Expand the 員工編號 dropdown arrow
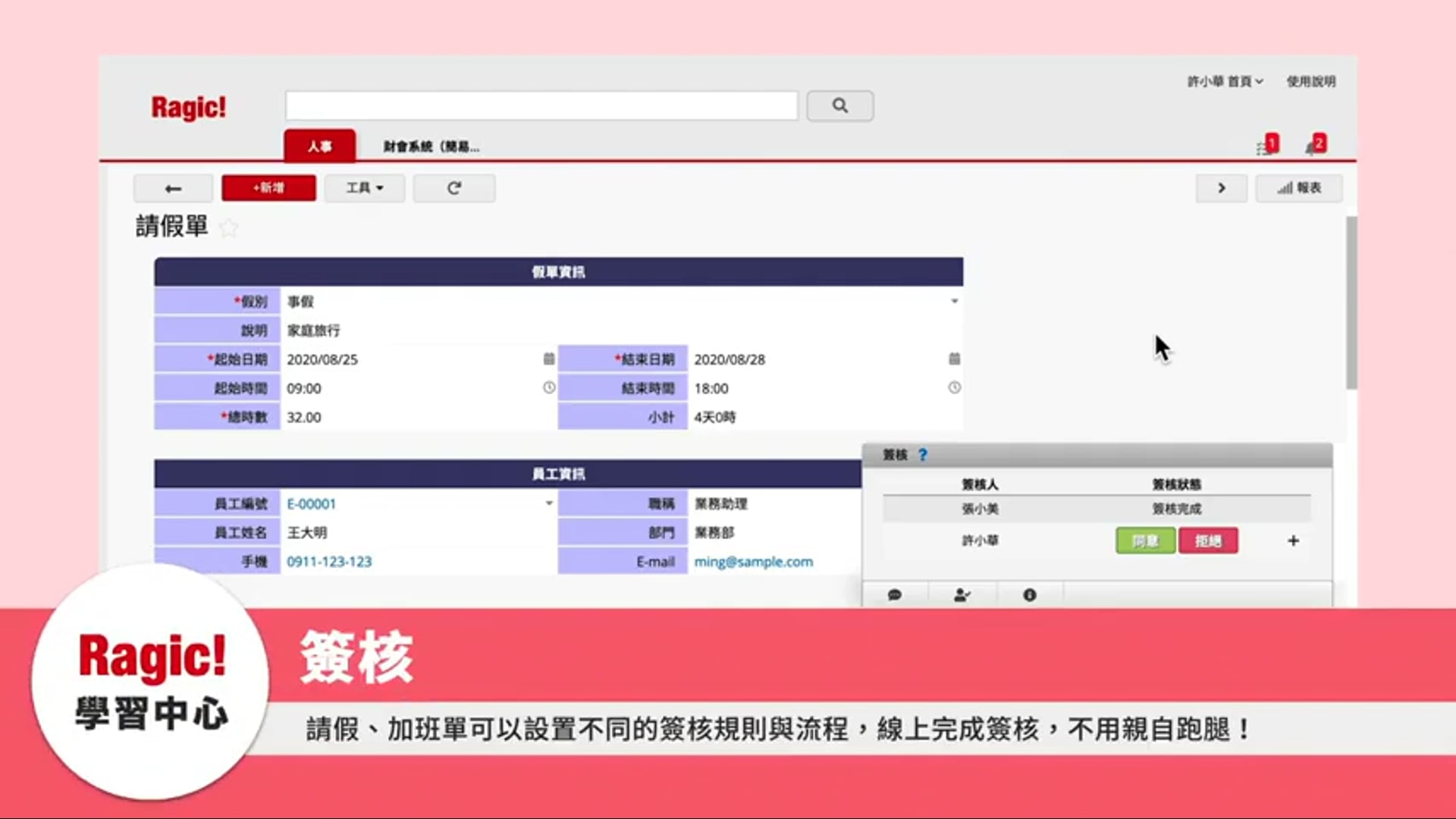The image size is (1456, 819). point(549,504)
